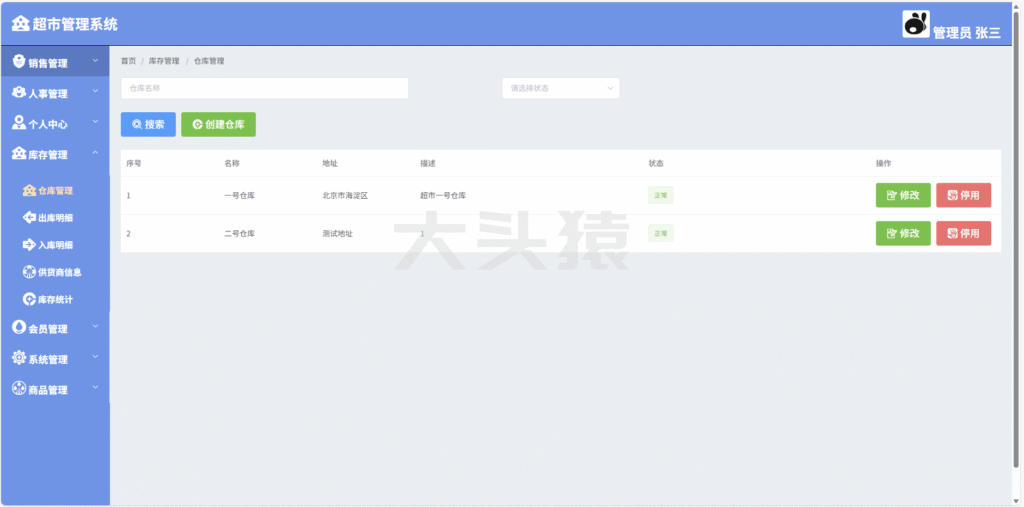This screenshot has width=1024, height=507.
Task: Expand the 人事管理 menu chevron
Action: click(95, 91)
